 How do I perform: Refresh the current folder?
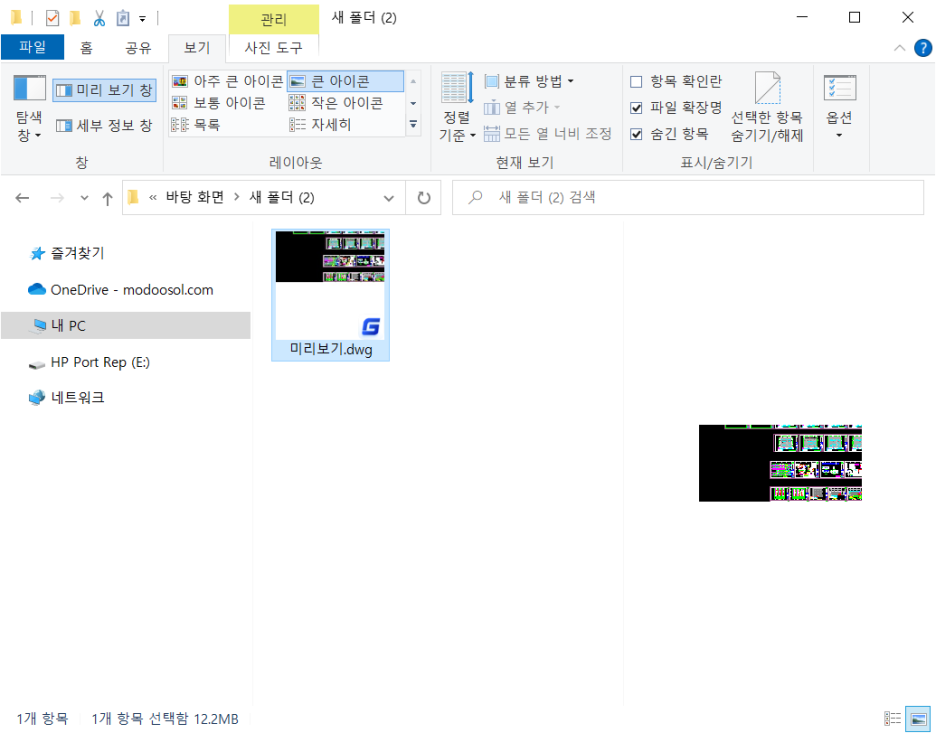(423, 198)
